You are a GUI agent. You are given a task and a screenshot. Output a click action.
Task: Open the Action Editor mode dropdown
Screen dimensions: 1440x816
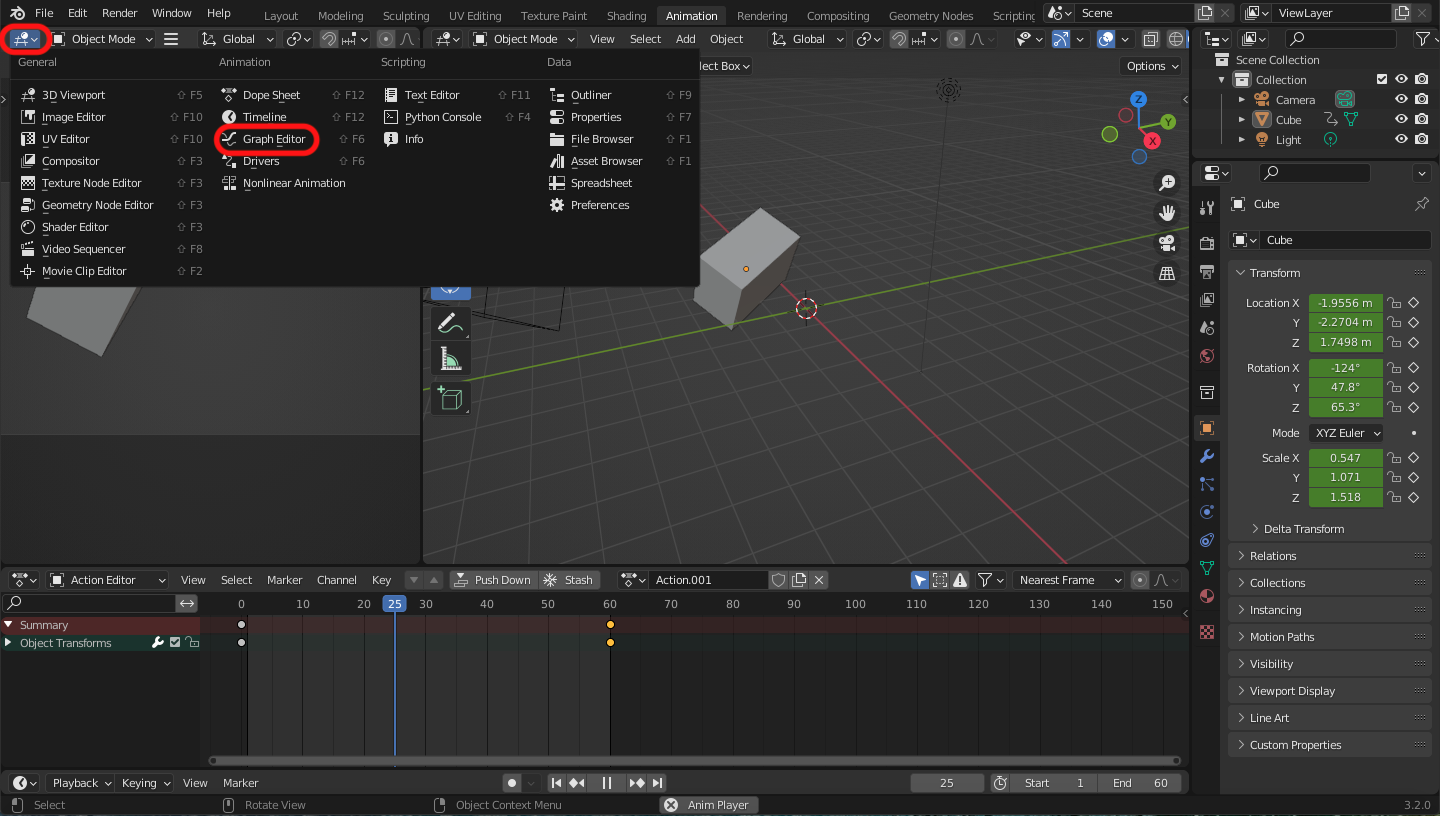click(108, 580)
